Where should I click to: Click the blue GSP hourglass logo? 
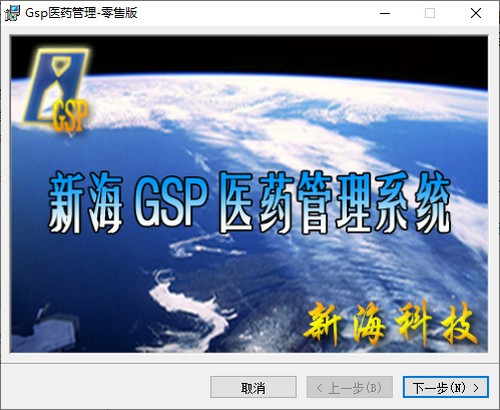pyautogui.click(x=56, y=89)
